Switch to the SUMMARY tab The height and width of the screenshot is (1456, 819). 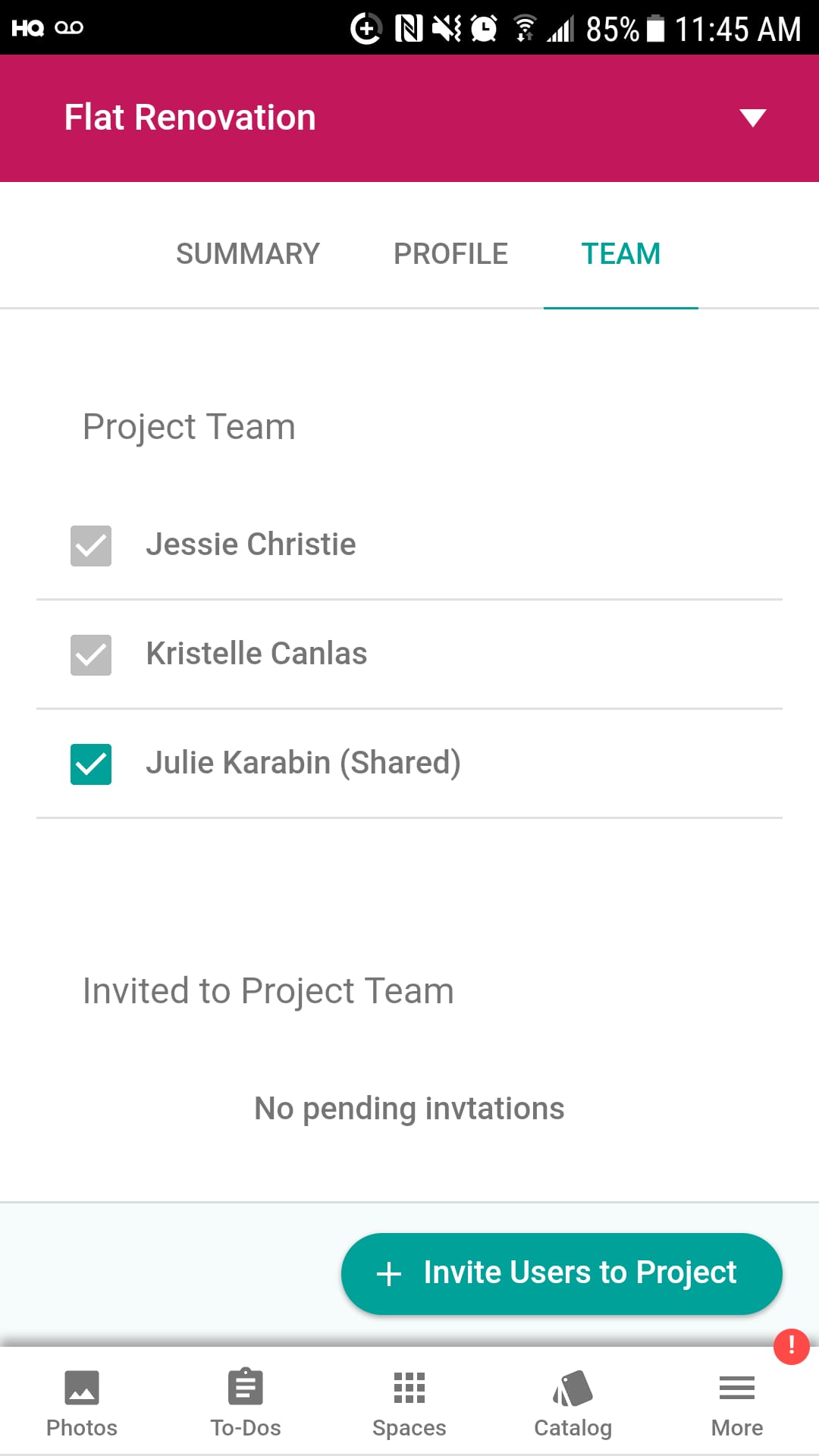[x=247, y=254]
